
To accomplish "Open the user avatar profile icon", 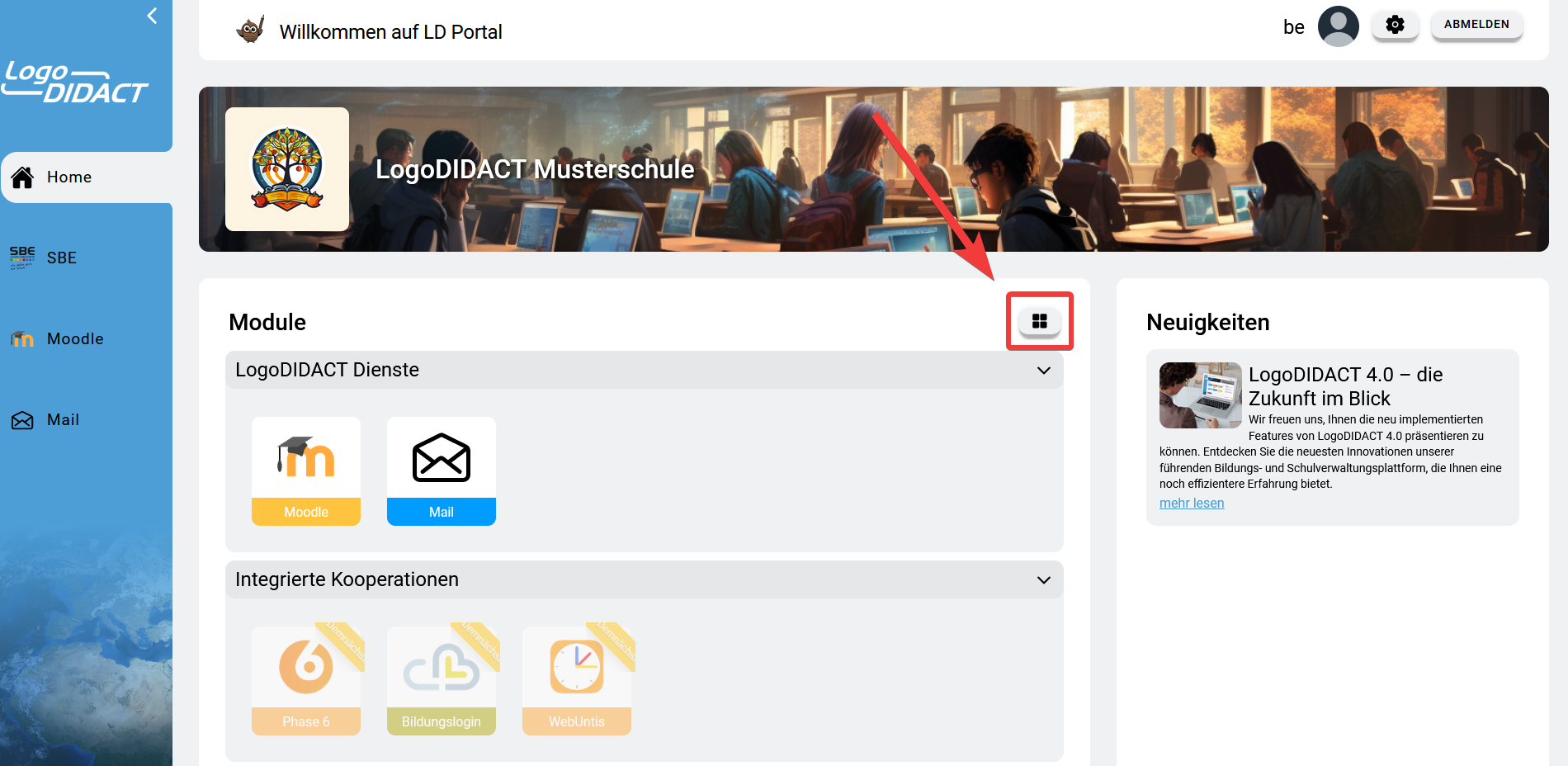I will pos(1338,26).
